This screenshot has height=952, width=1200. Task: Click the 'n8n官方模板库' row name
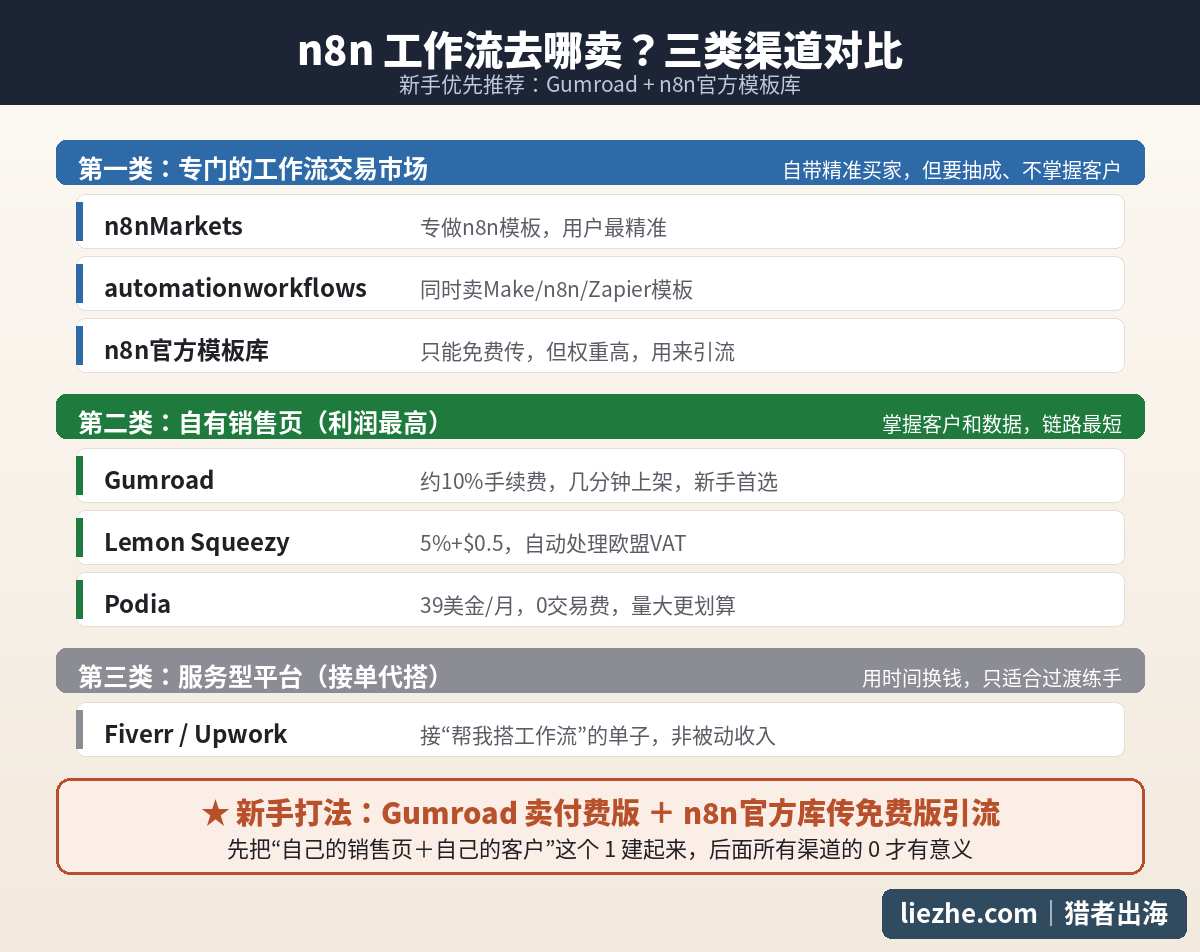click(x=186, y=351)
